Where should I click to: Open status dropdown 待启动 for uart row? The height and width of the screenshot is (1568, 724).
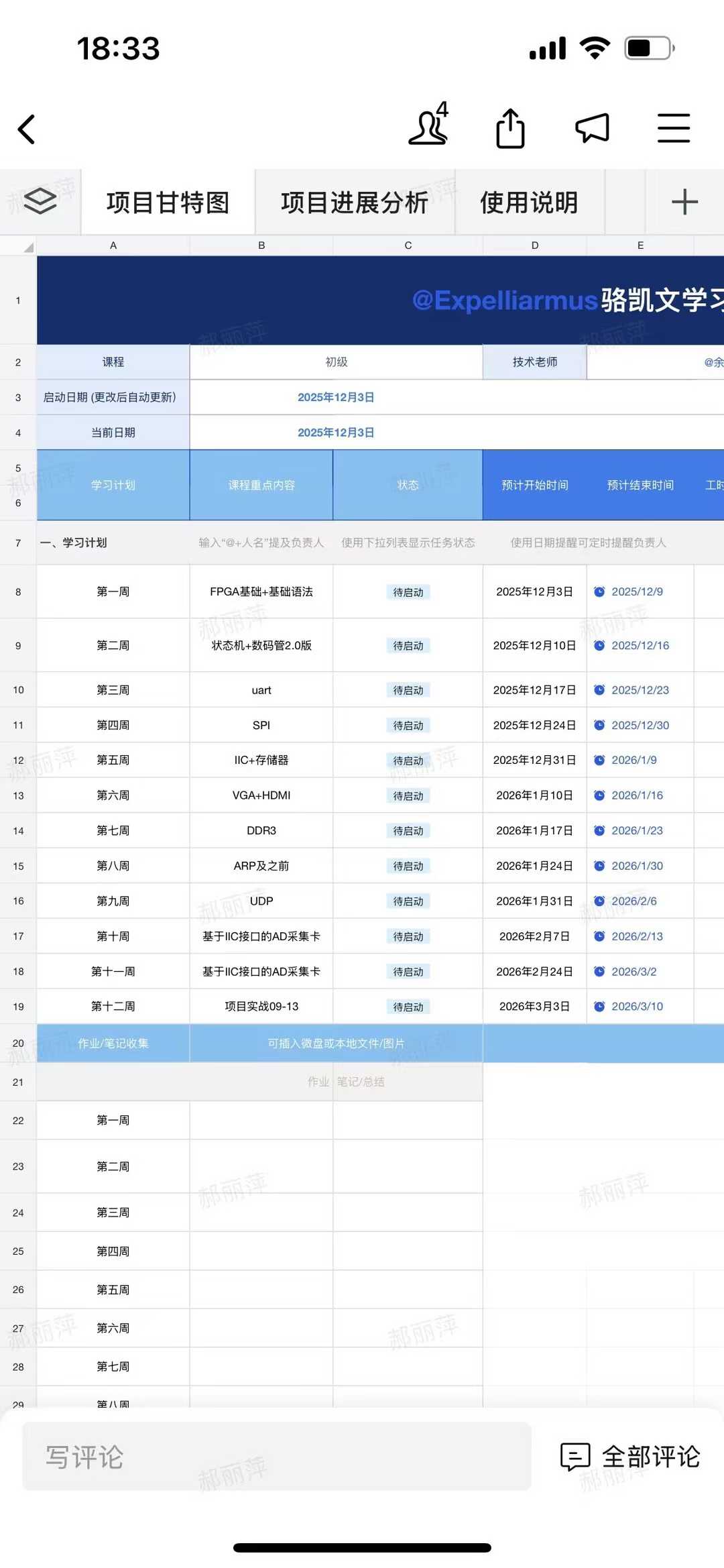(x=408, y=690)
